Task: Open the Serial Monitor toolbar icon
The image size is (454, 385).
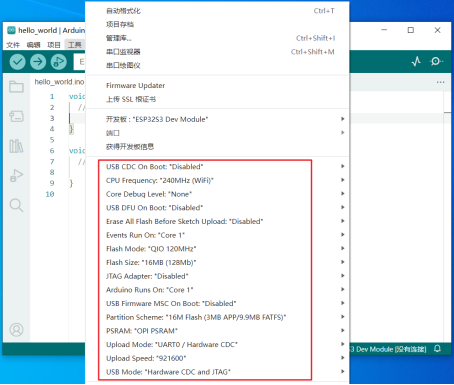Action: pyautogui.click(x=436, y=61)
